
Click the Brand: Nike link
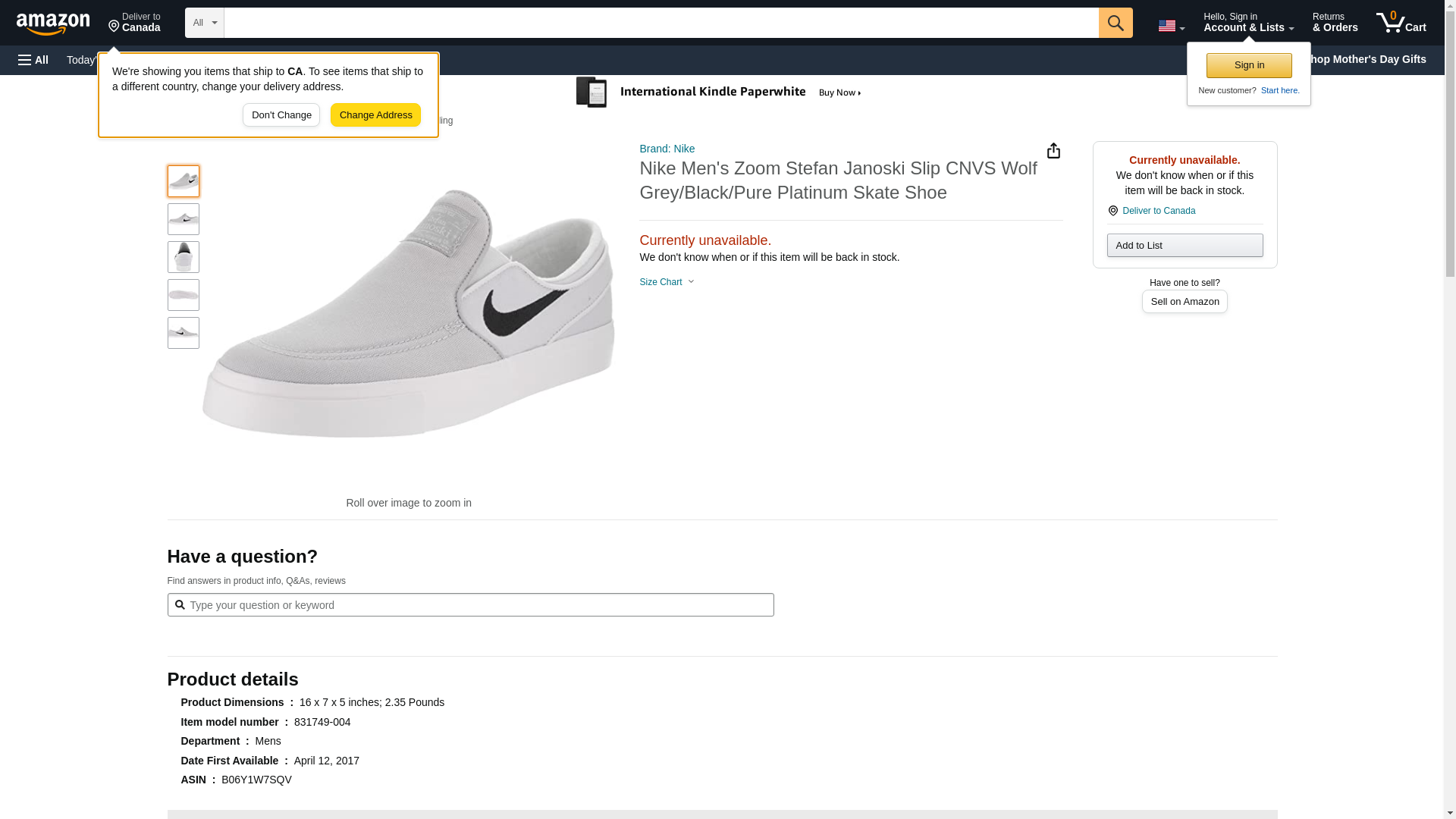point(667,149)
